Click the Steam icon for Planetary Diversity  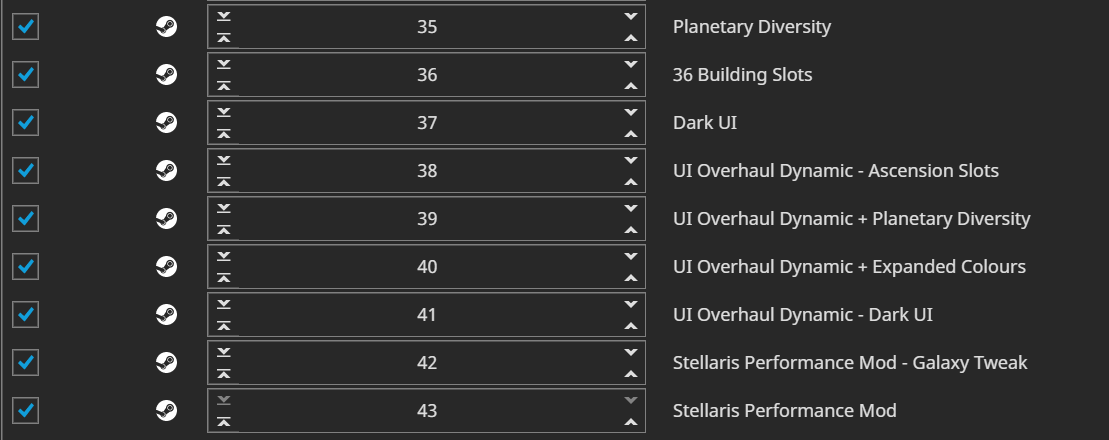click(166, 27)
